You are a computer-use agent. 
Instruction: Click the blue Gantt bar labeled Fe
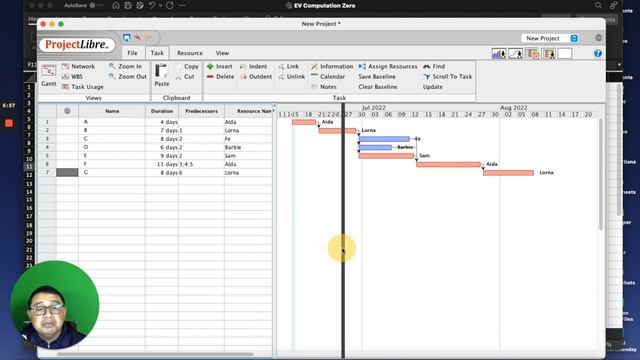click(x=384, y=139)
